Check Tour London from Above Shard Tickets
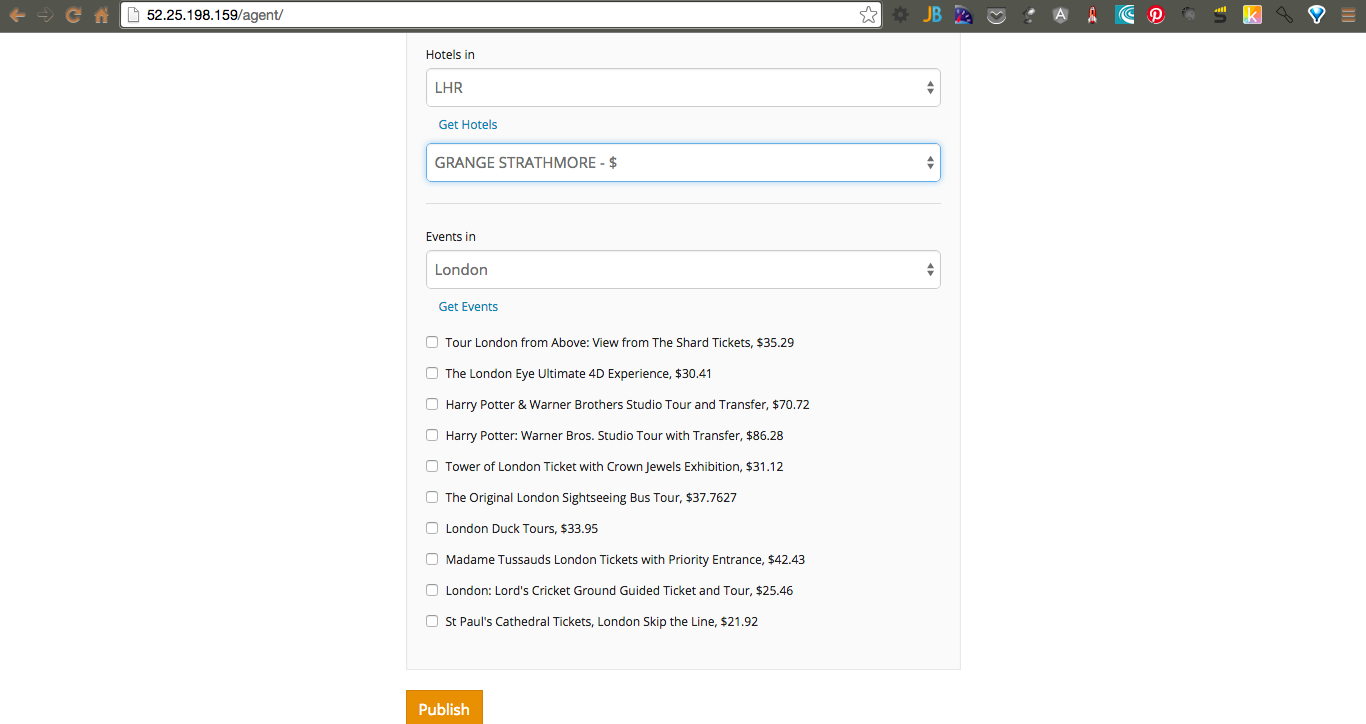 click(432, 342)
